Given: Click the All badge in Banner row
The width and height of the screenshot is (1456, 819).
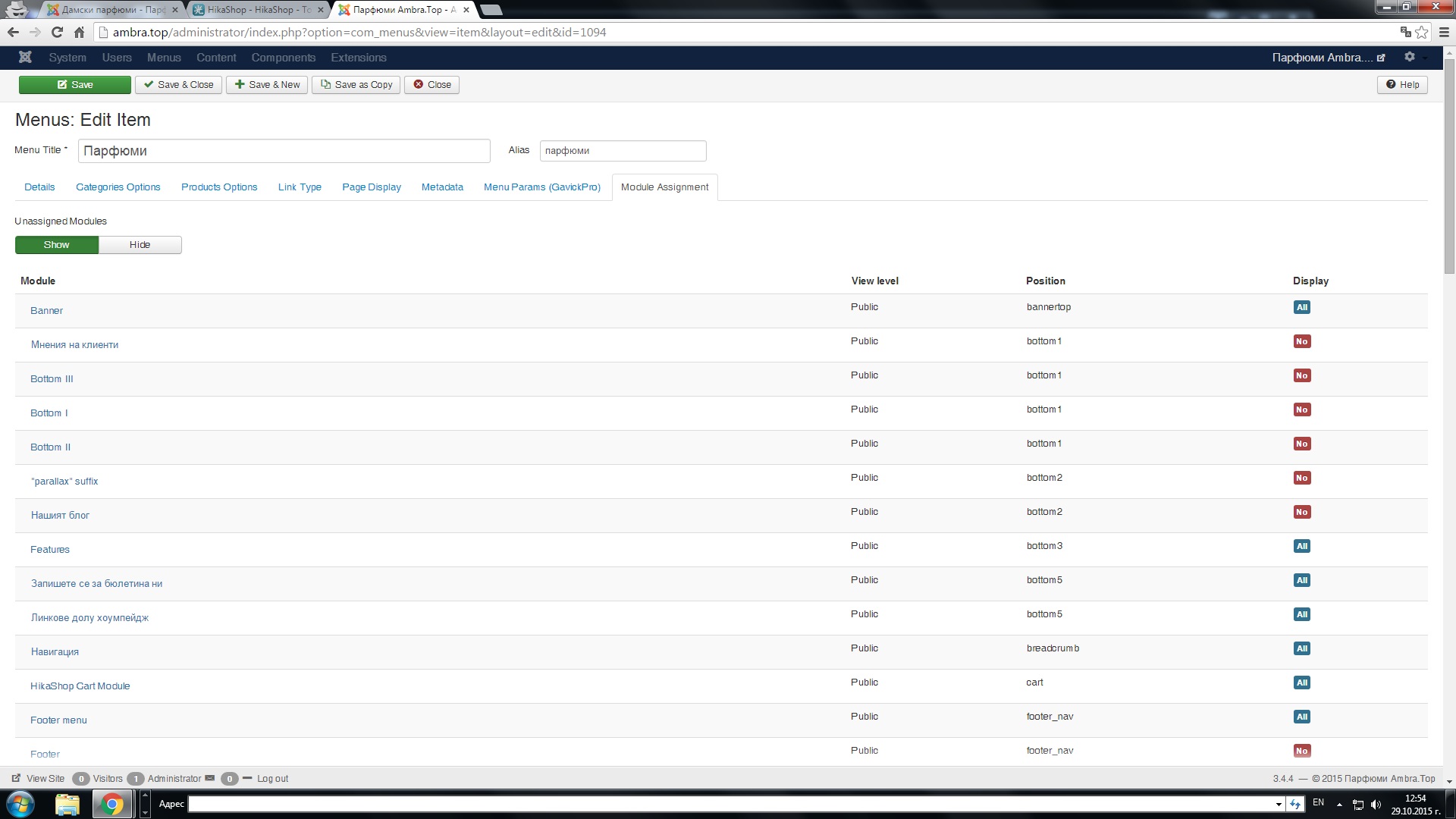Looking at the screenshot, I should (x=1302, y=308).
